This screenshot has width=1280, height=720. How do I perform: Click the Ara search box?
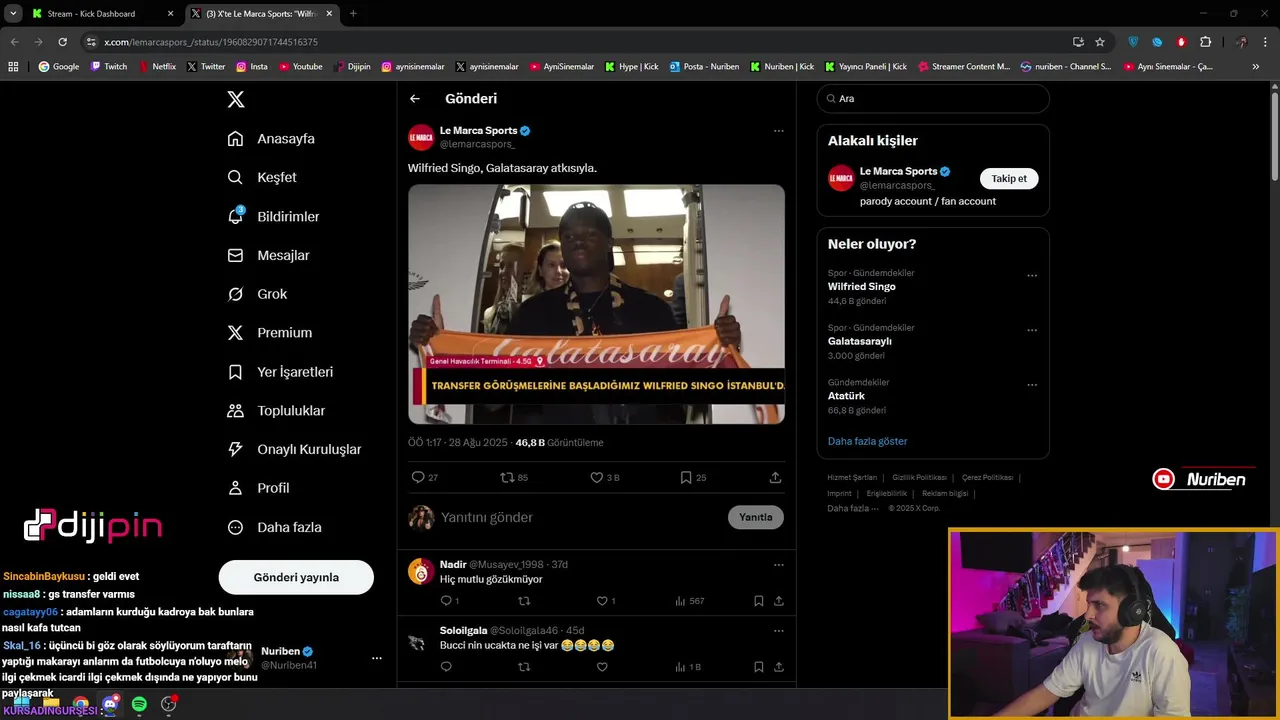tap(933, 99)
